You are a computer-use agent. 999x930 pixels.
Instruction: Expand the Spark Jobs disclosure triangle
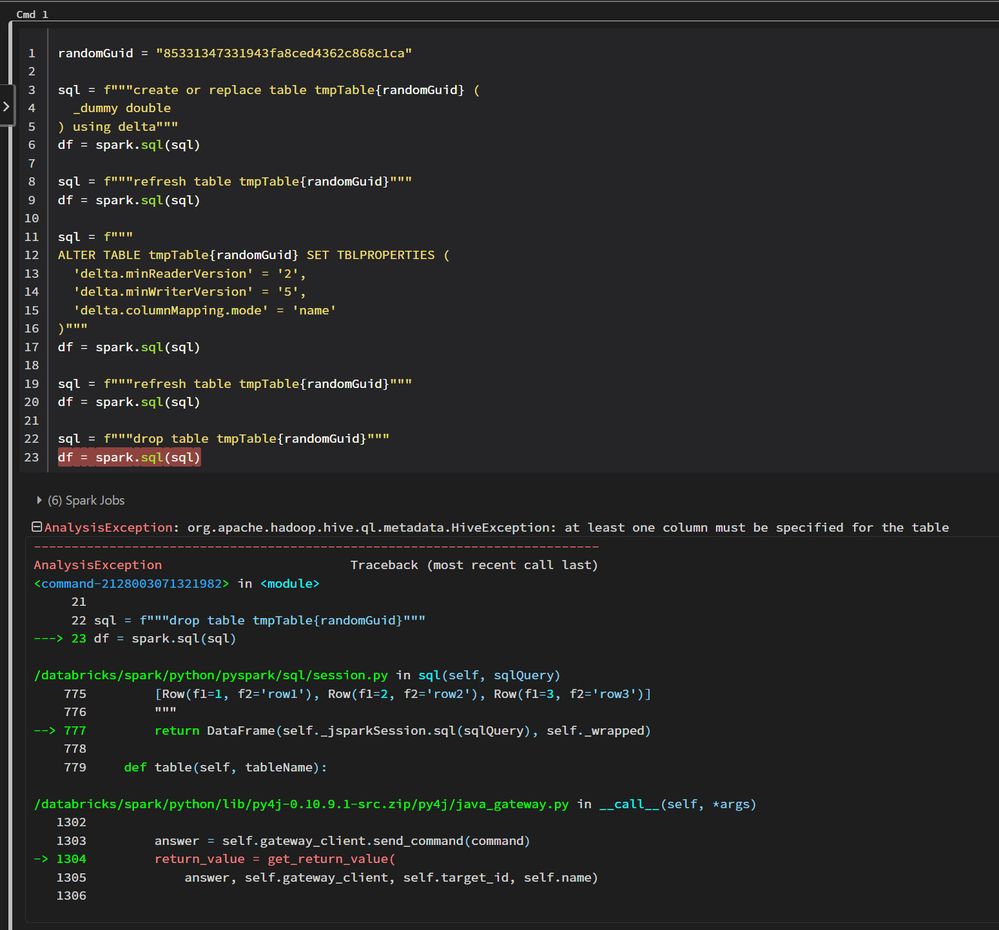point(40,500)
